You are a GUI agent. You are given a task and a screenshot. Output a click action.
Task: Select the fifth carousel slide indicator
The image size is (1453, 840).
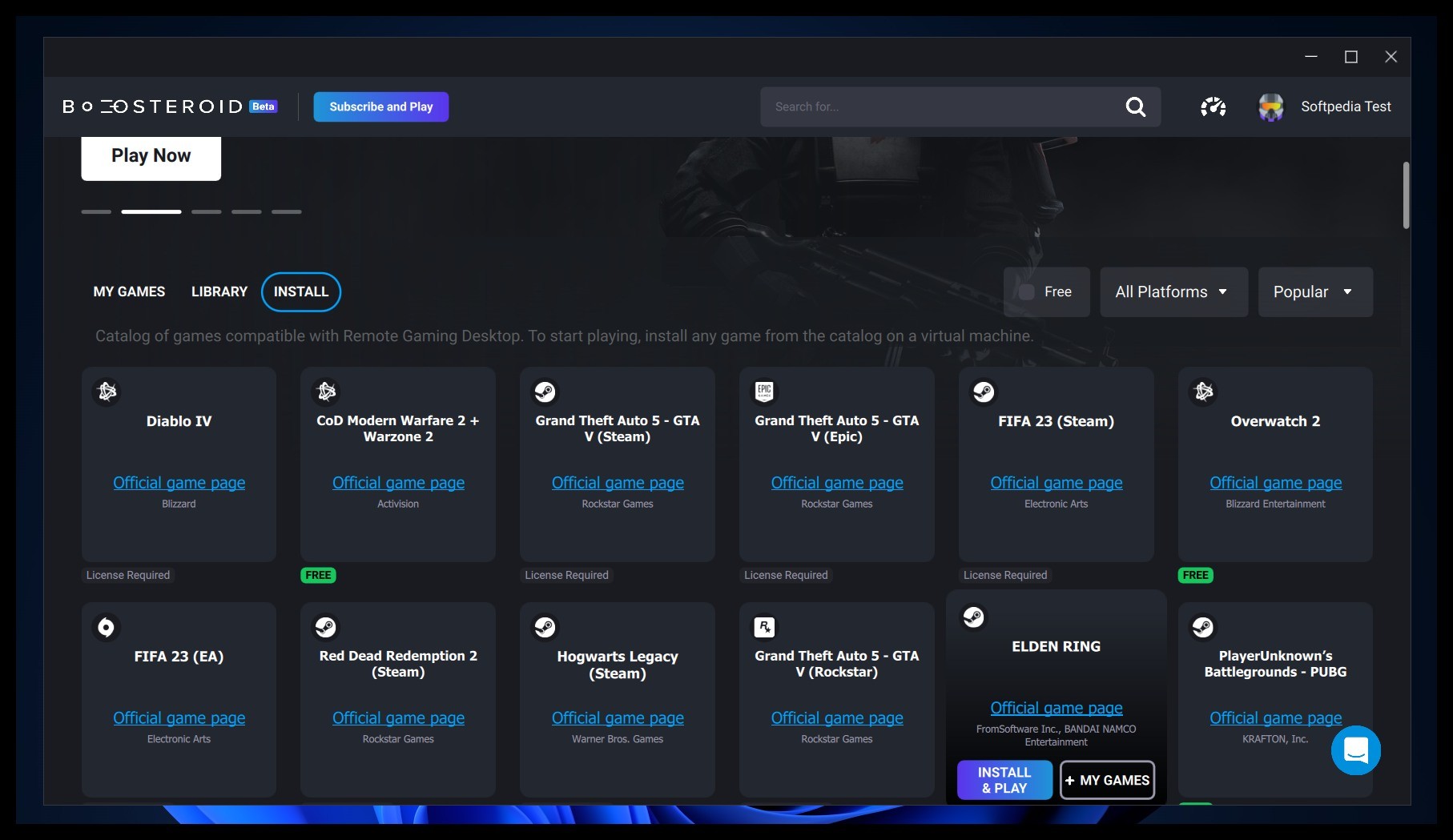point(287,211)
